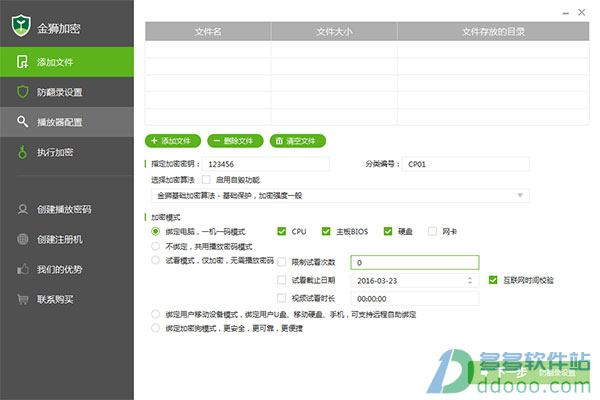Viewport: 600px width, 400px height.
Task: Click the 下一步 button at bottom right
Action: coord(529,372)
